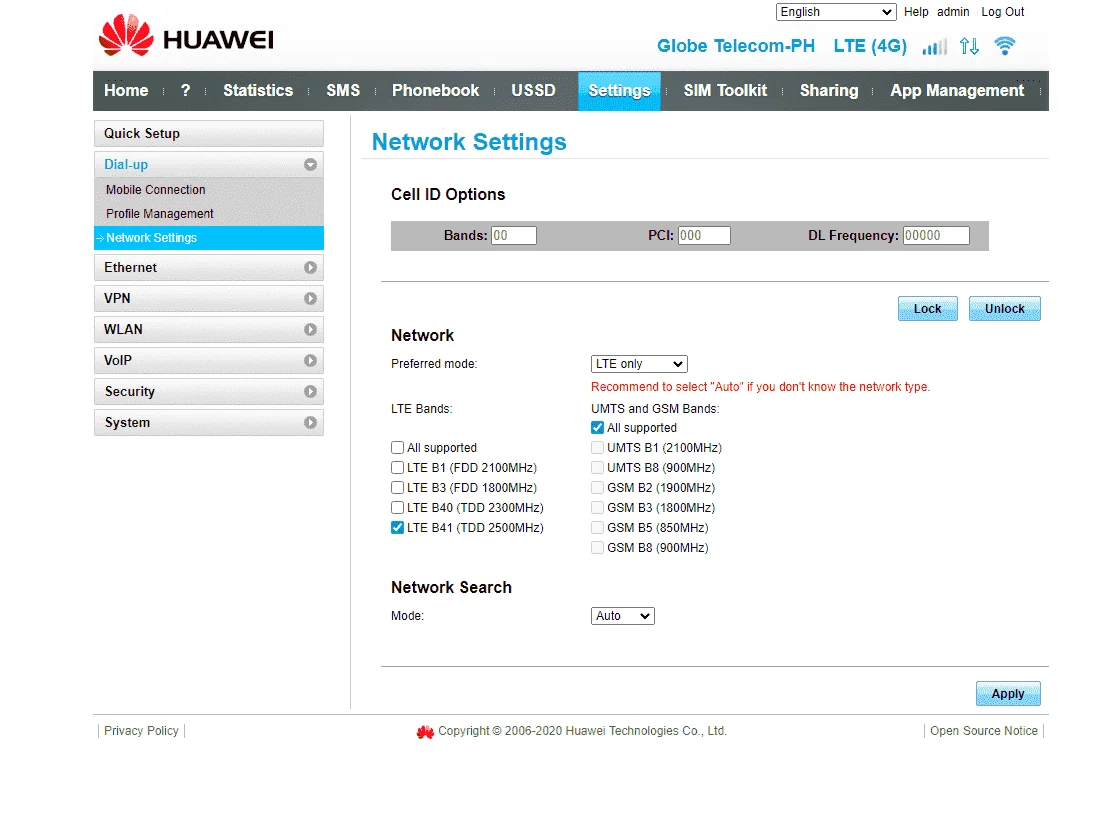
Task: Click the Network Search heading
Action: (x=451, y=588)
